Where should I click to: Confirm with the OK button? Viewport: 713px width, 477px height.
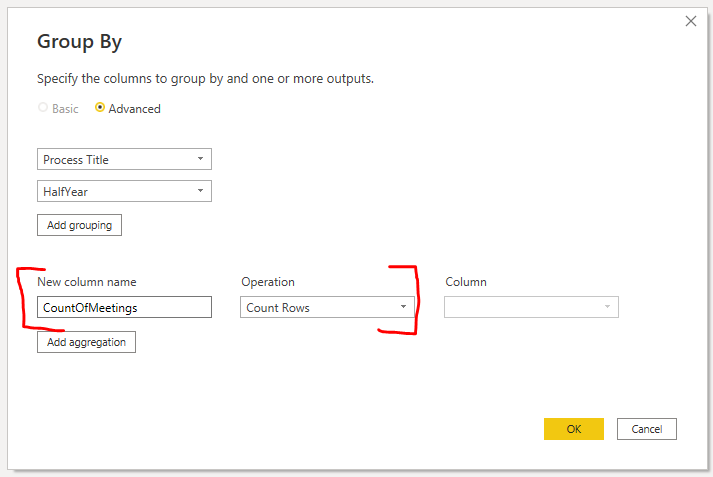tap(573, 429)
